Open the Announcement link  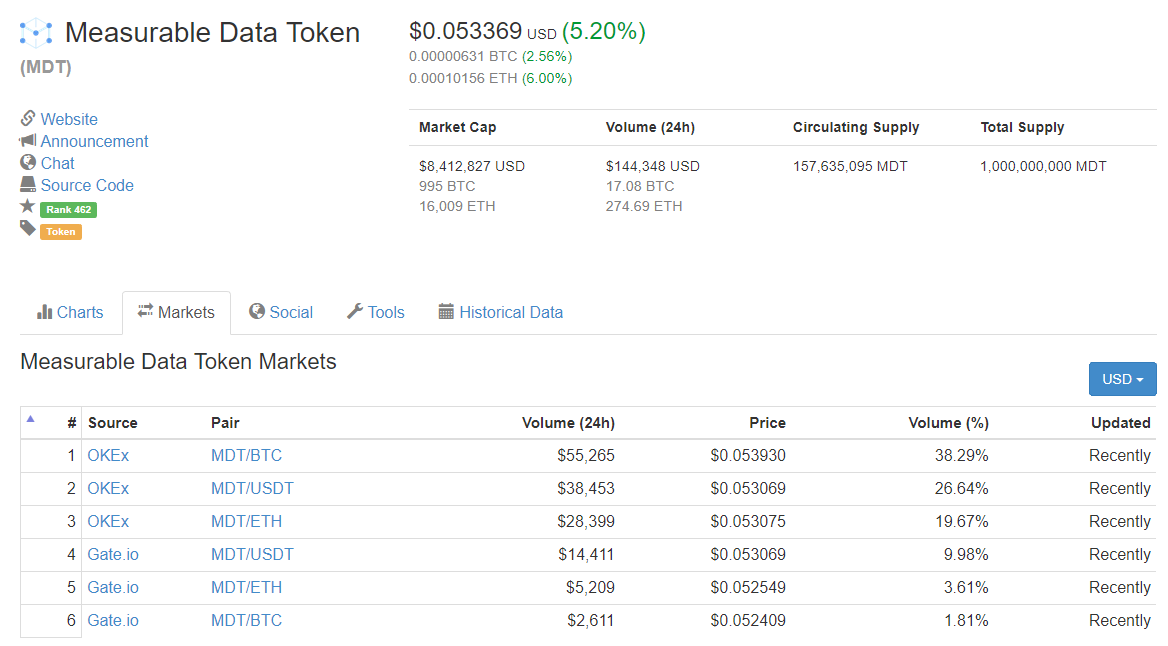pyautogui.click(x=95, y=142)
